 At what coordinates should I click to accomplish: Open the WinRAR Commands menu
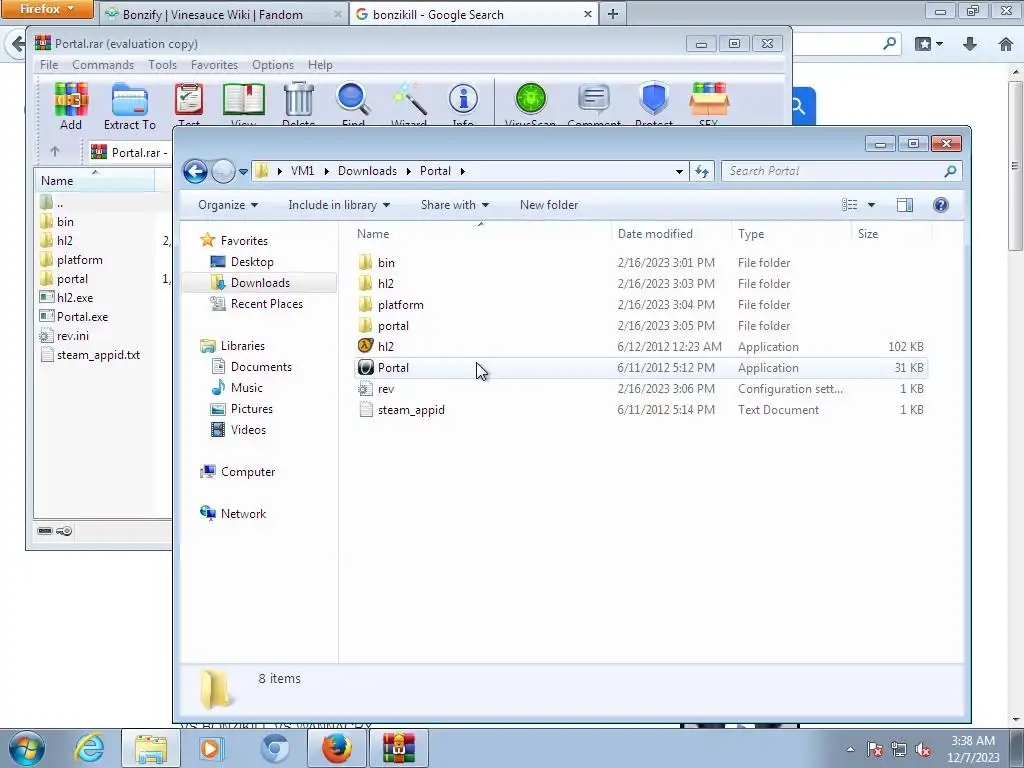103,65
